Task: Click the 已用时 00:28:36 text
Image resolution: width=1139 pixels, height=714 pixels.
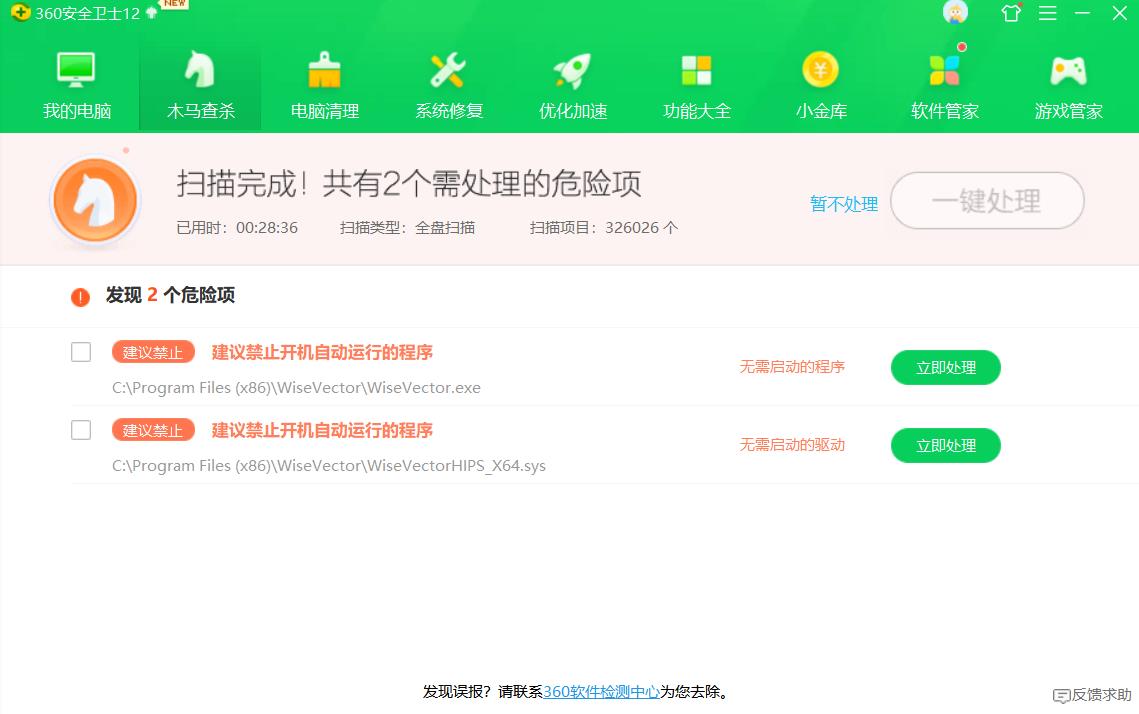Action: pos(237,228)
